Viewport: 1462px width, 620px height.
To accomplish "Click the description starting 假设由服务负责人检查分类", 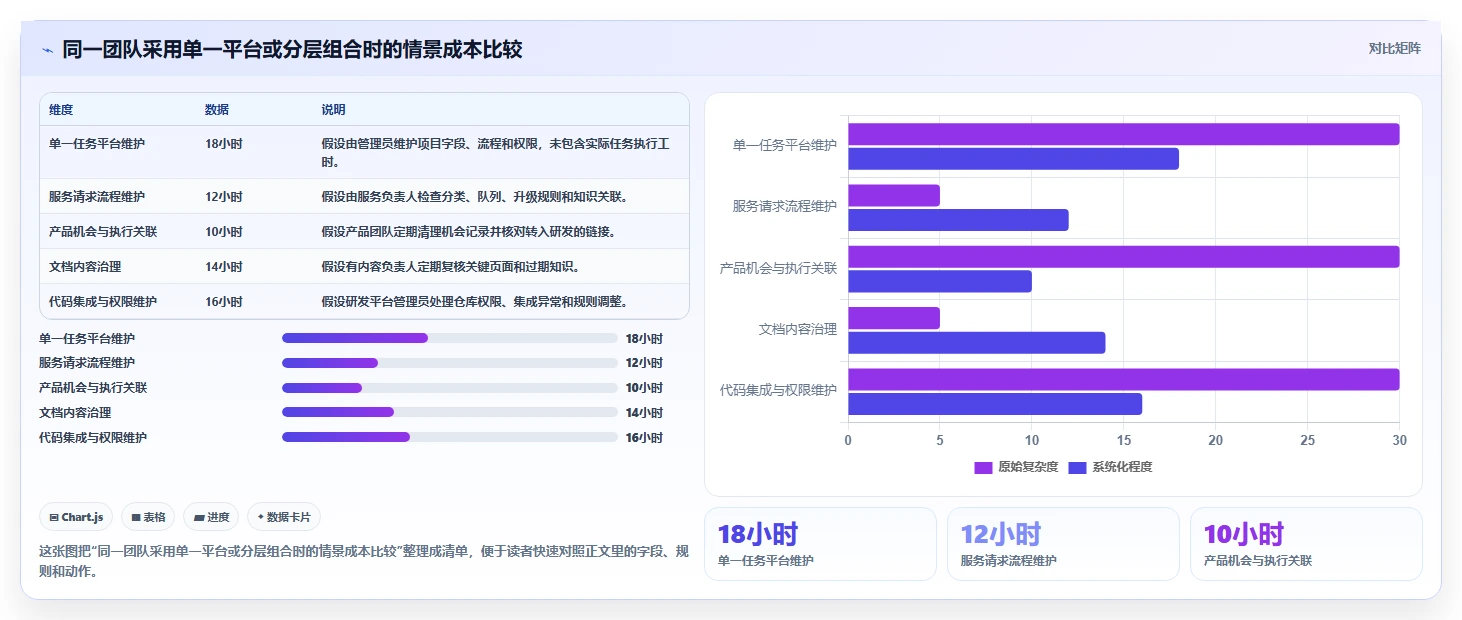I will (475, 196).
